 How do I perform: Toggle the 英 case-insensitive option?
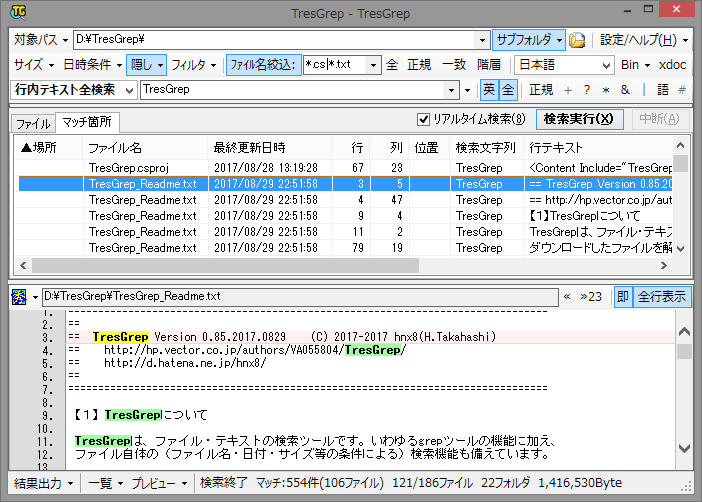489,90
